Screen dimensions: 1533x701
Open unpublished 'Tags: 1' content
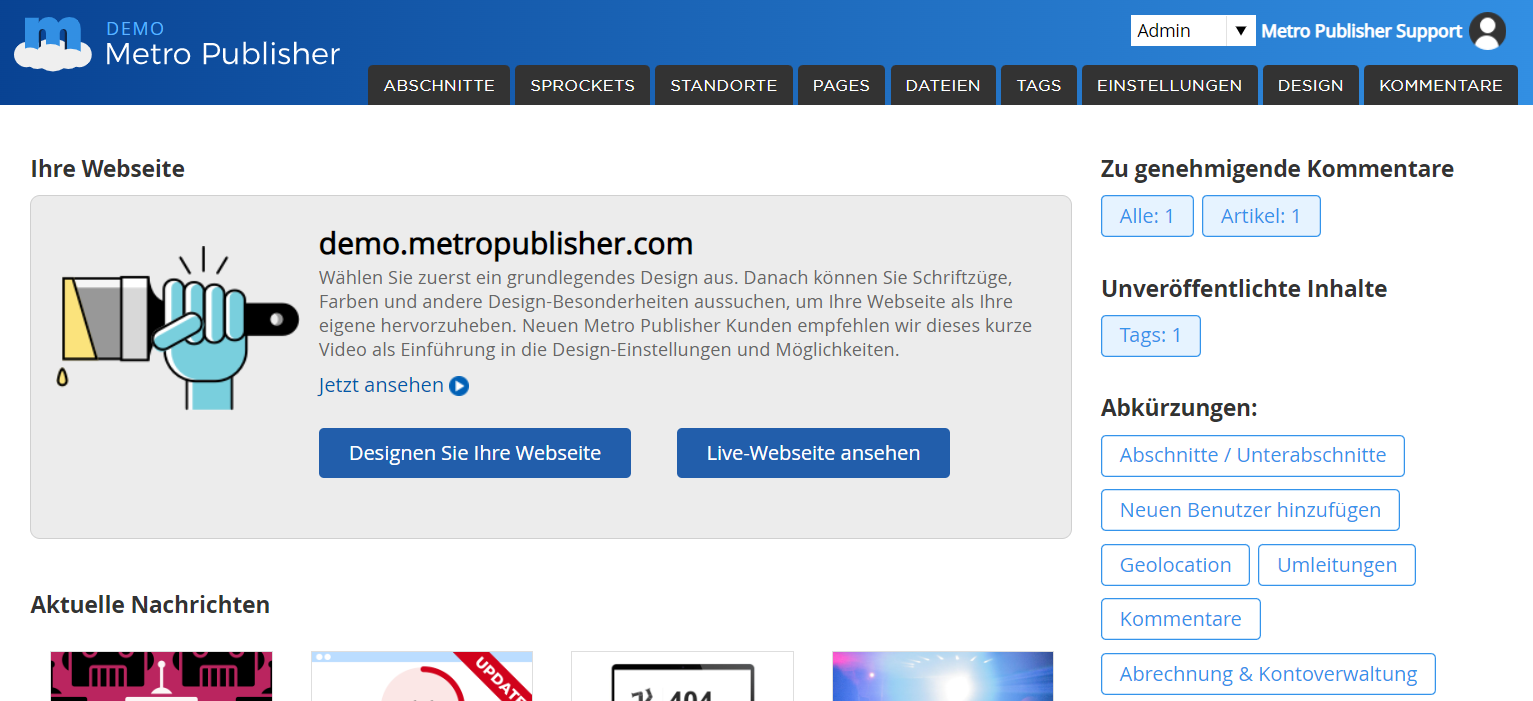pos(1151,336)
